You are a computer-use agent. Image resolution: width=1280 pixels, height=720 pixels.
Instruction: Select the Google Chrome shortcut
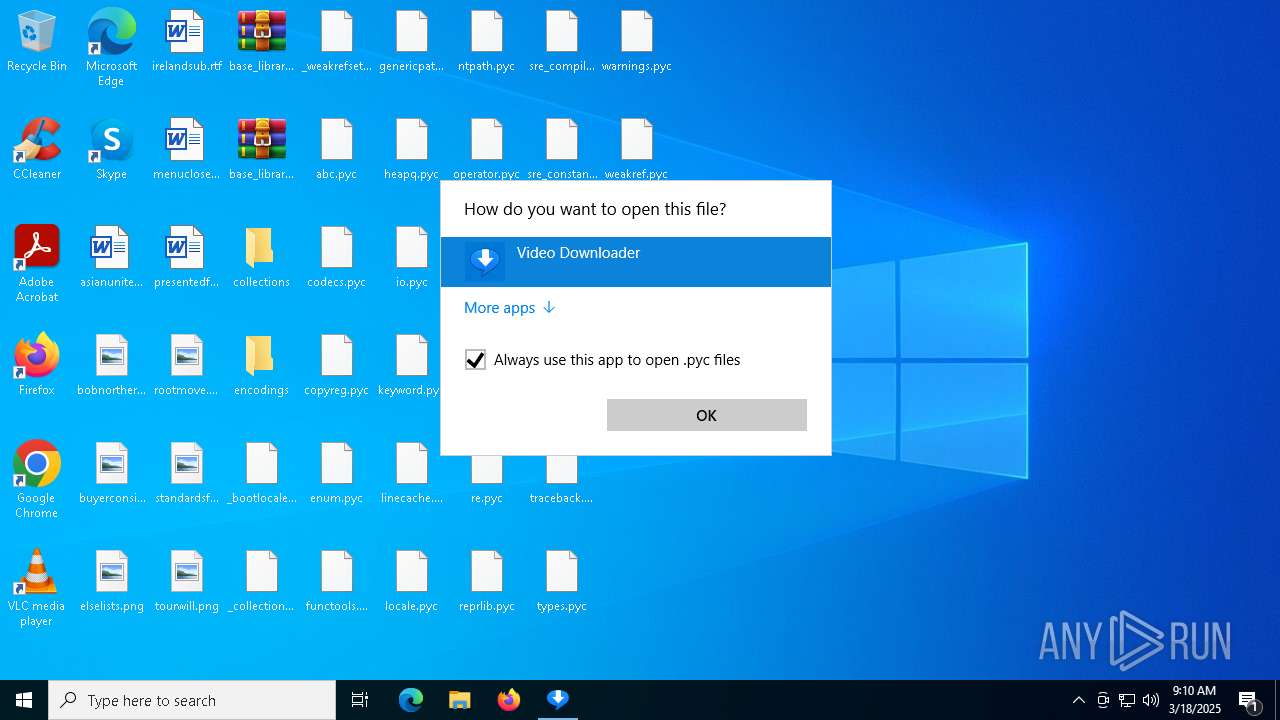point(37,480)
